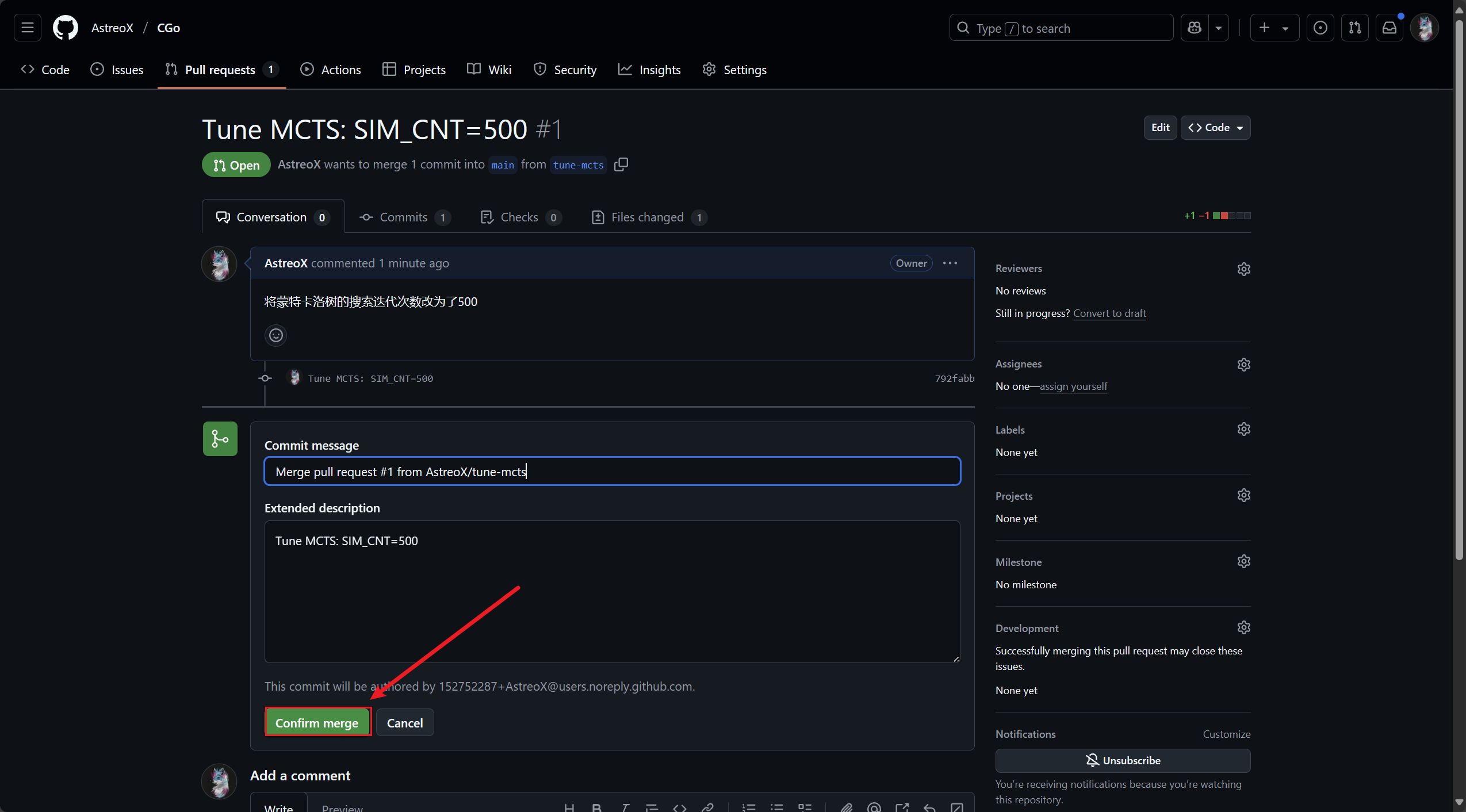Open the issues icon in the header
Image resolution: width=1466 pixels, height=812 pixels.
[x=1320, y=28]
